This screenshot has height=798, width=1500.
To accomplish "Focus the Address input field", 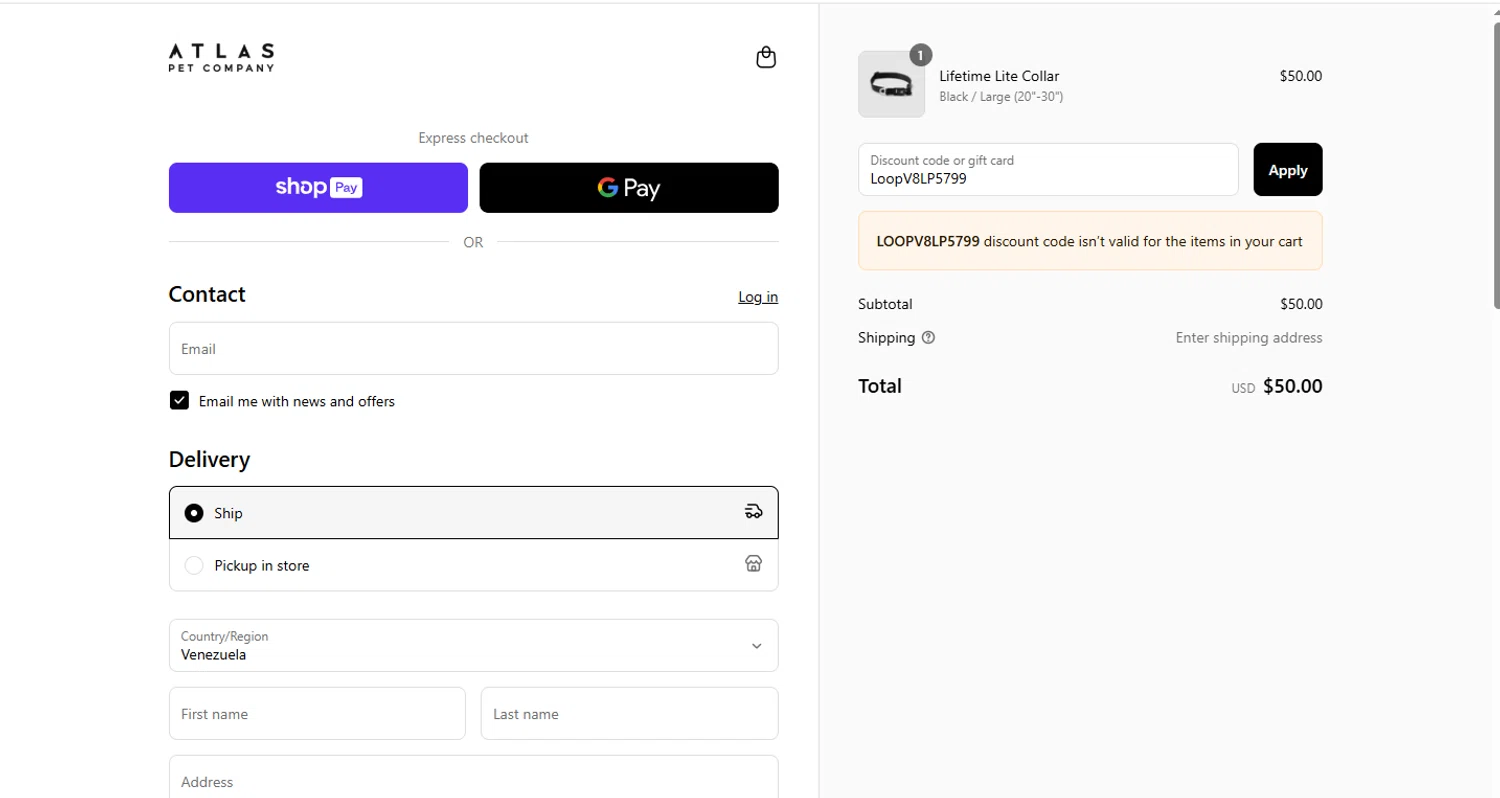I will pos(474,779).
